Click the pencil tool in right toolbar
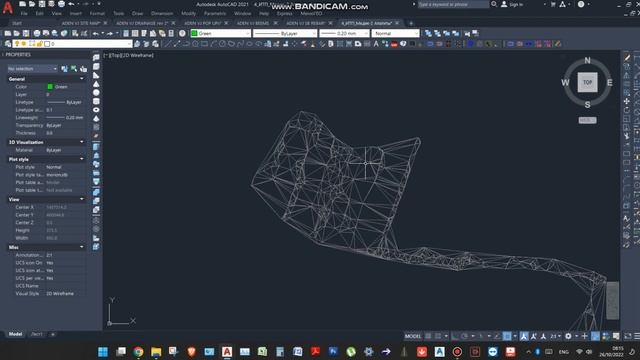Image resolution: width=640 pixels, height=360 pixels. click(x=627, y=58)
